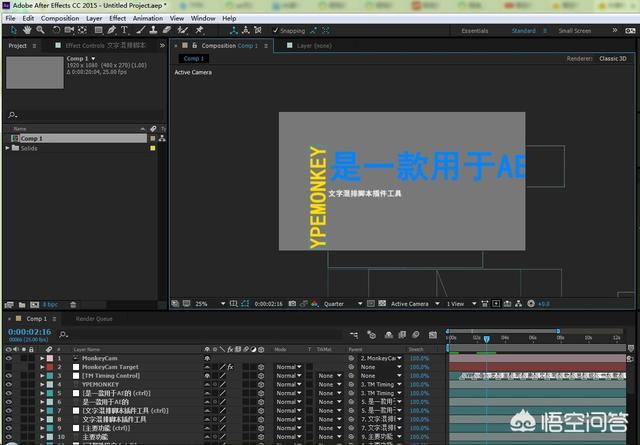Toggle visibility of YPEMONKEY layer
Screen dimensions: 640x445
coord(9,384)
